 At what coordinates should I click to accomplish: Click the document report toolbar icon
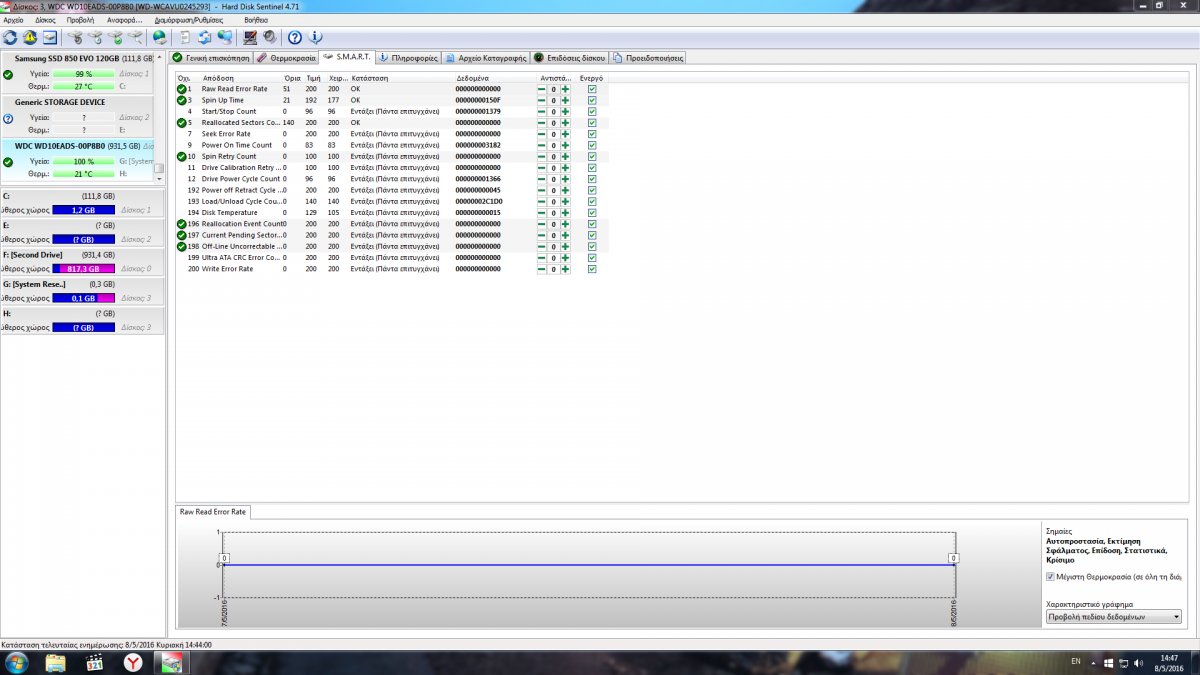point(183,38)
